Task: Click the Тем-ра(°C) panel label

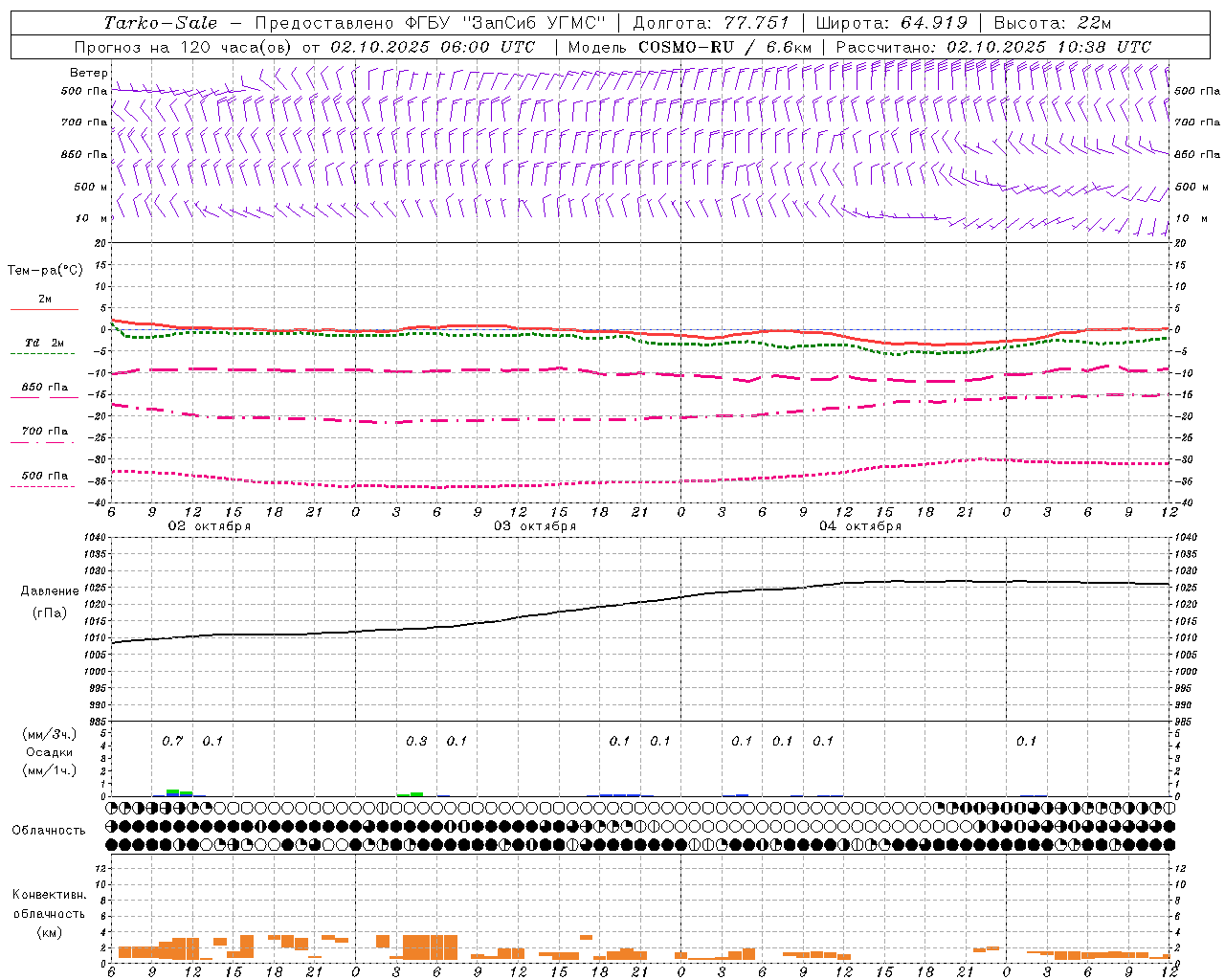Action: tap(45, 271)
